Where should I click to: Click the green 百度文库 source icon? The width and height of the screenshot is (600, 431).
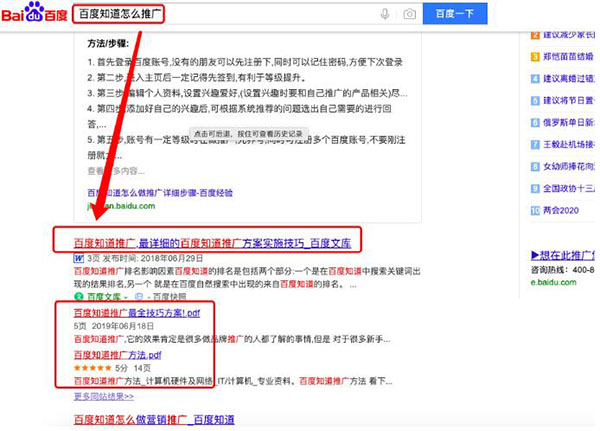pyautogui.click(x=79, y=296)
